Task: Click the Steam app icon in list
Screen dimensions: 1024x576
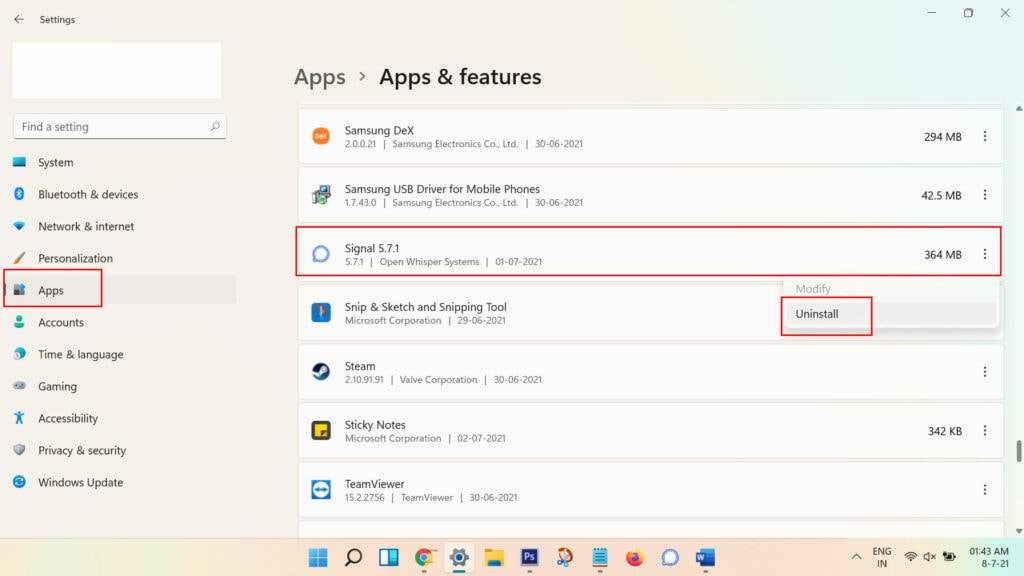Action: click(x=321, y=371)
